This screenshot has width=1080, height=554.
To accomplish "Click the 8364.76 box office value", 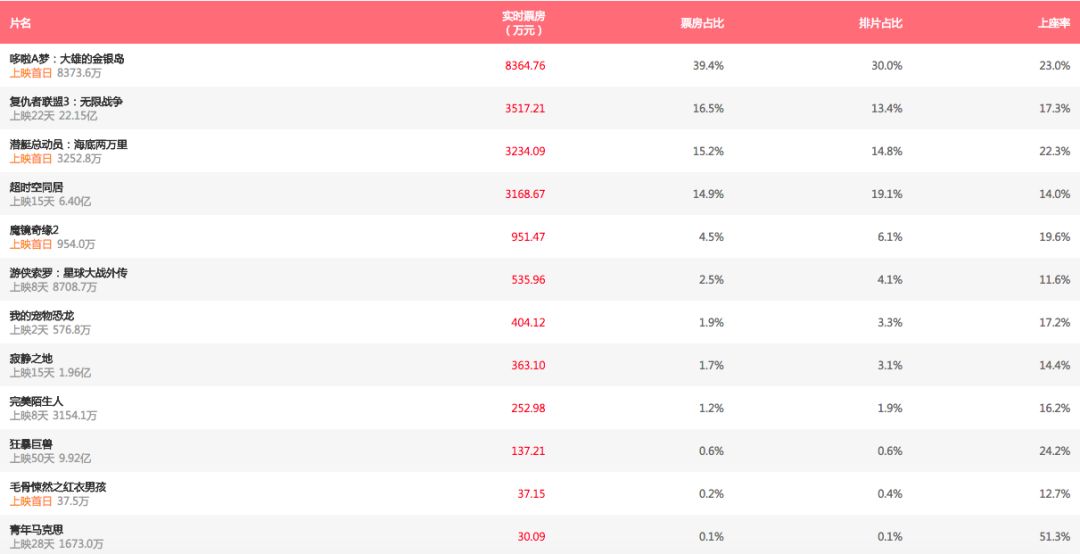I will 525,66.
